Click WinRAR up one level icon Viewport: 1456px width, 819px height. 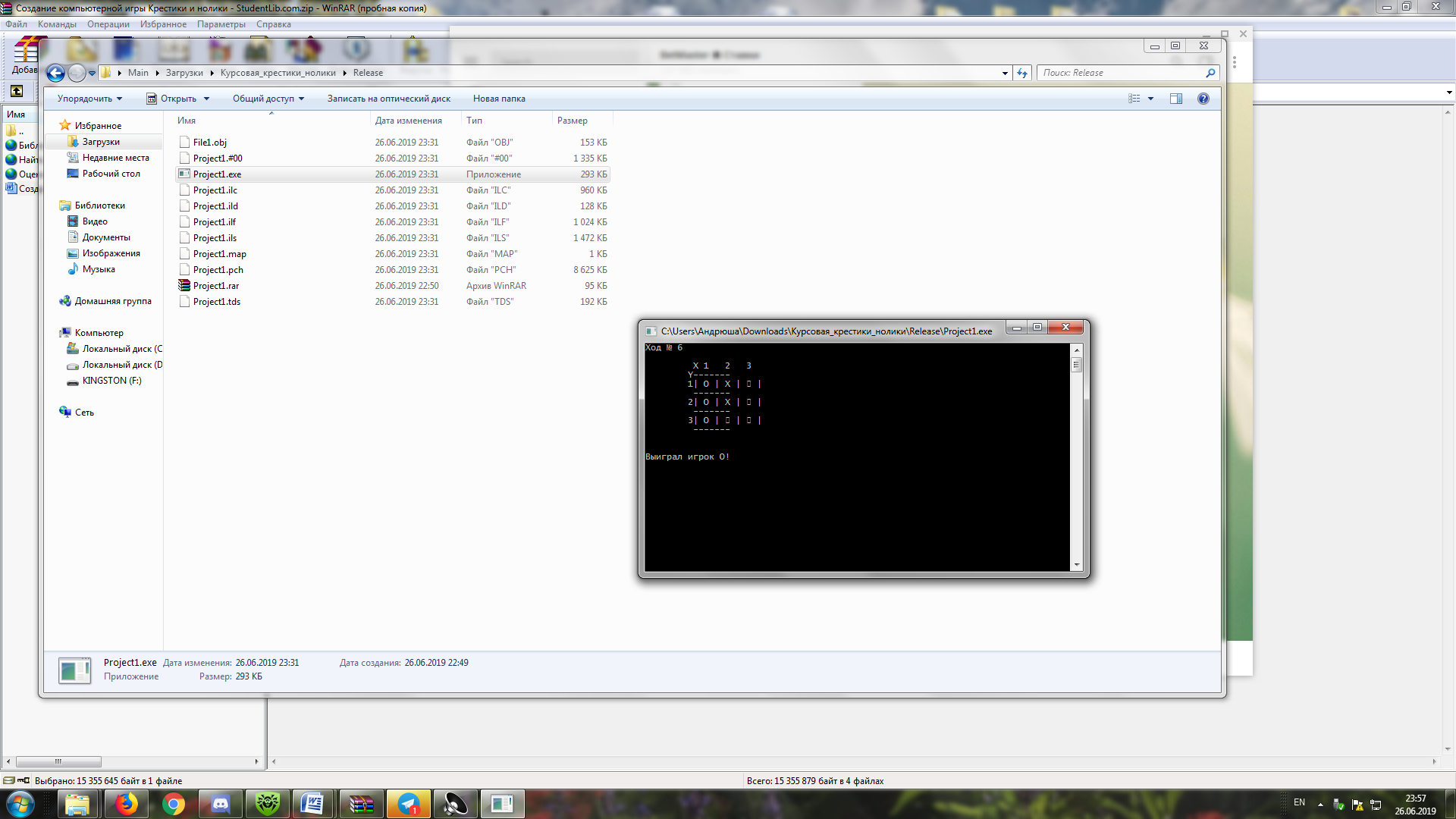(x=17, y=91)
